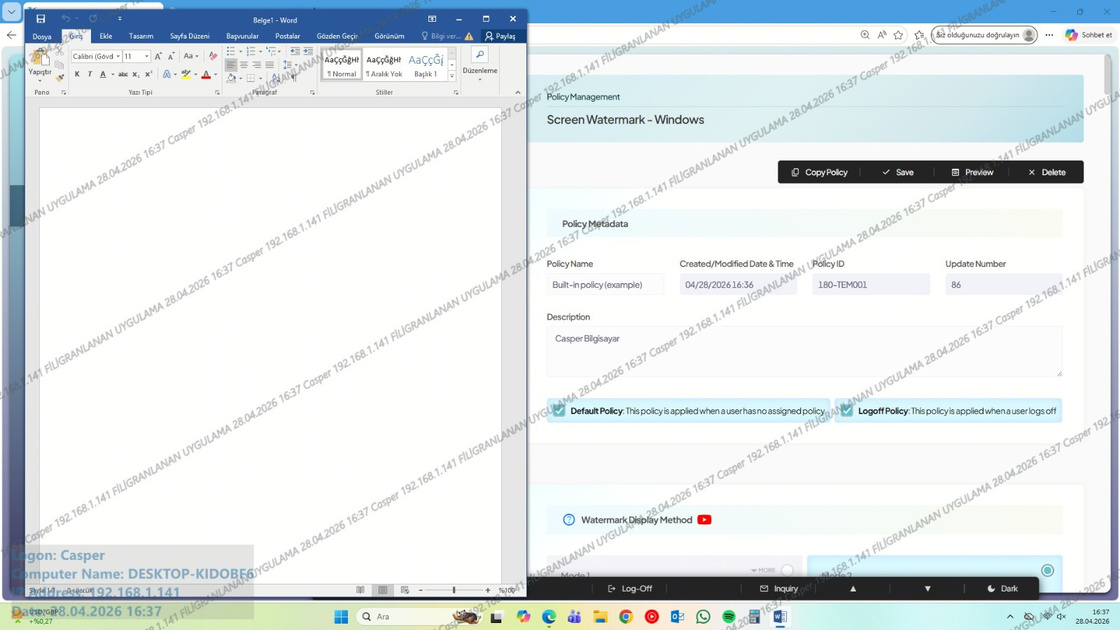
Task: Click the grow font size icon
Action: [x=158, y=56]
